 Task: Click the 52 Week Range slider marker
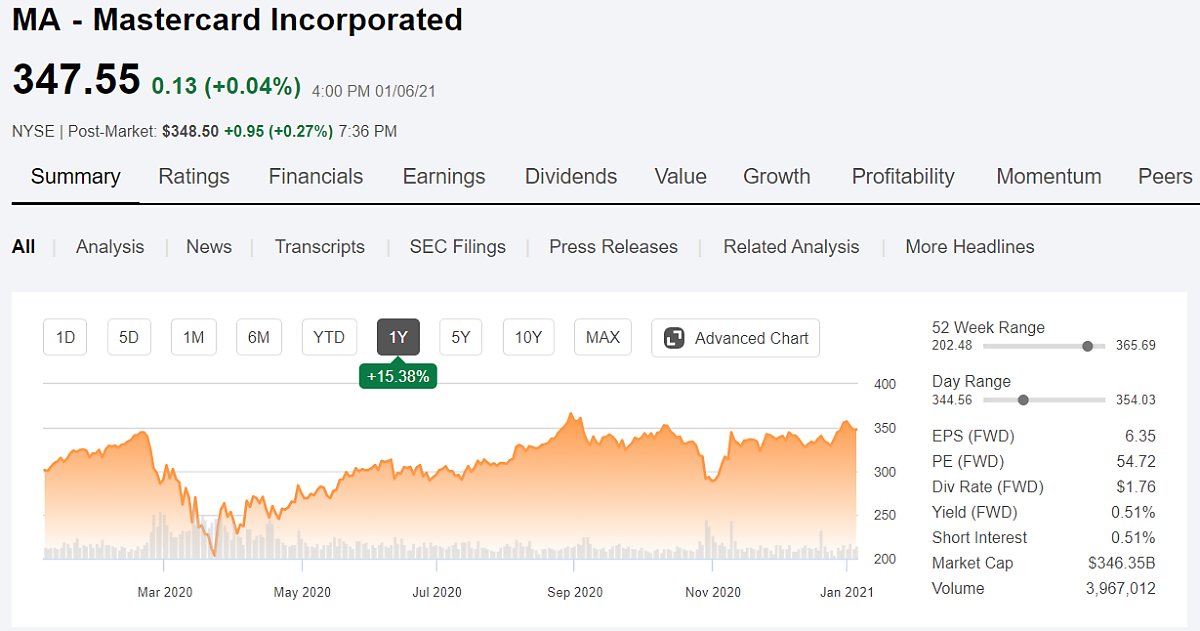[x=1087, y=346]
